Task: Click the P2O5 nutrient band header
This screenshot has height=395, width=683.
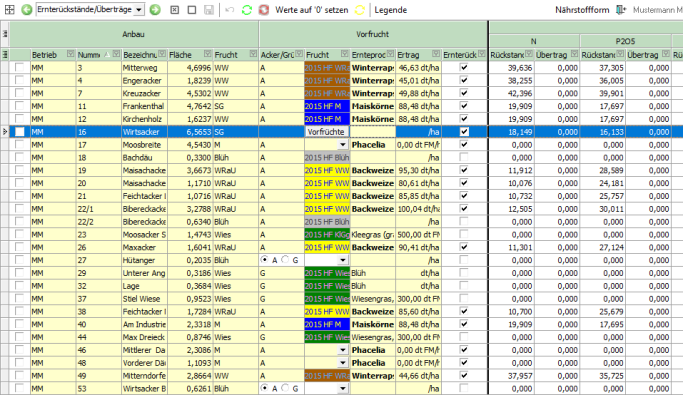Action: [625, 41]
